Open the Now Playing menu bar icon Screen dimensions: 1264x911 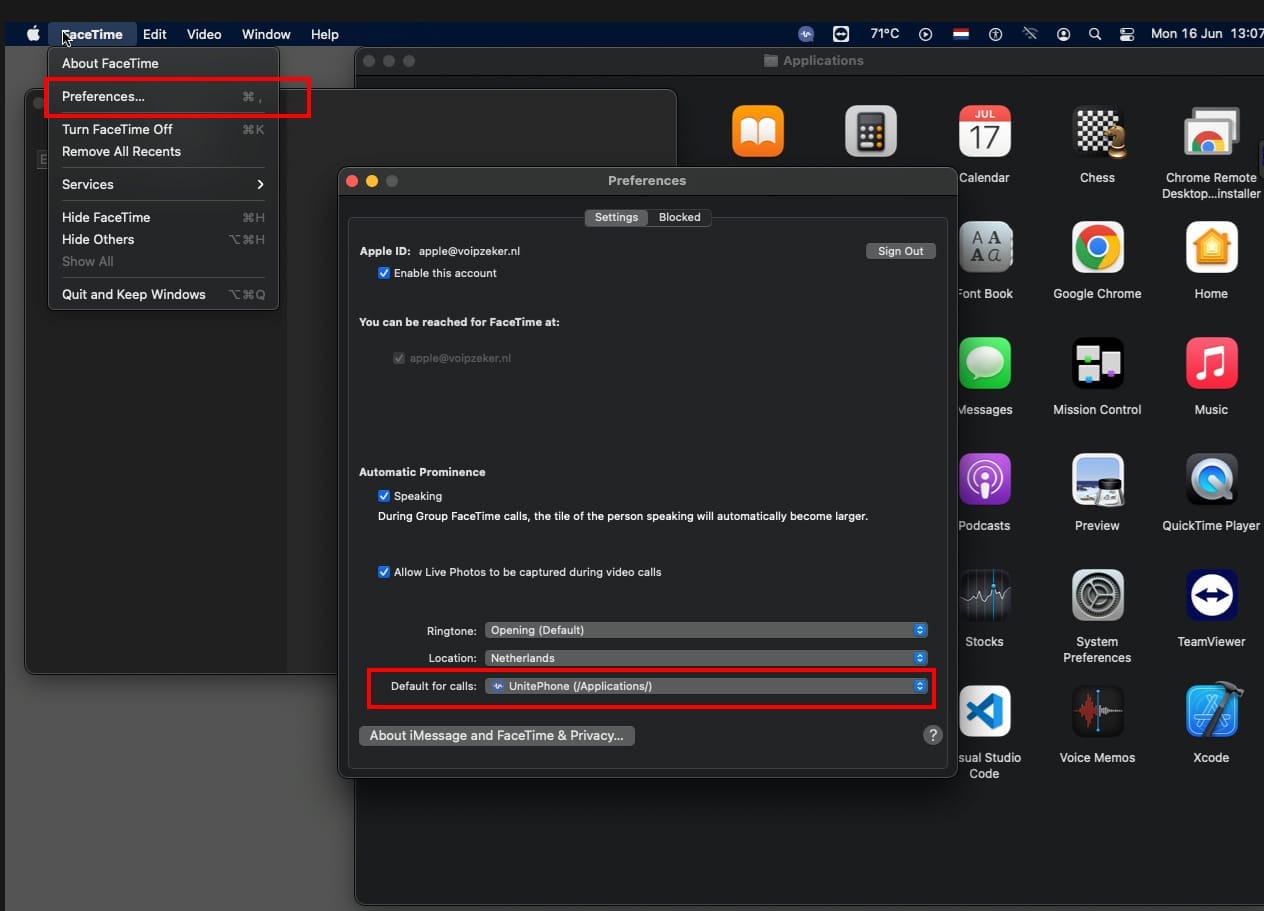(925, 34)
